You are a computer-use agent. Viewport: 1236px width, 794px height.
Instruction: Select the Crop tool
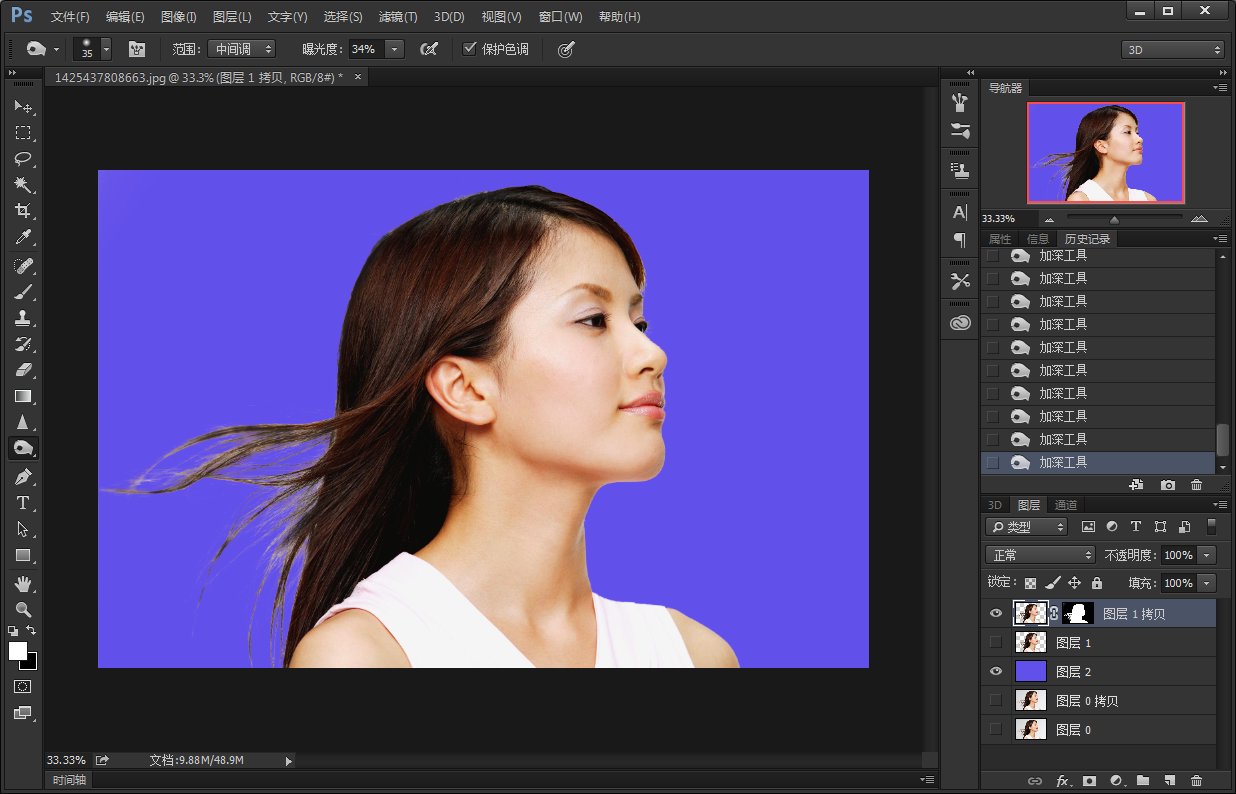coord(23,211)
